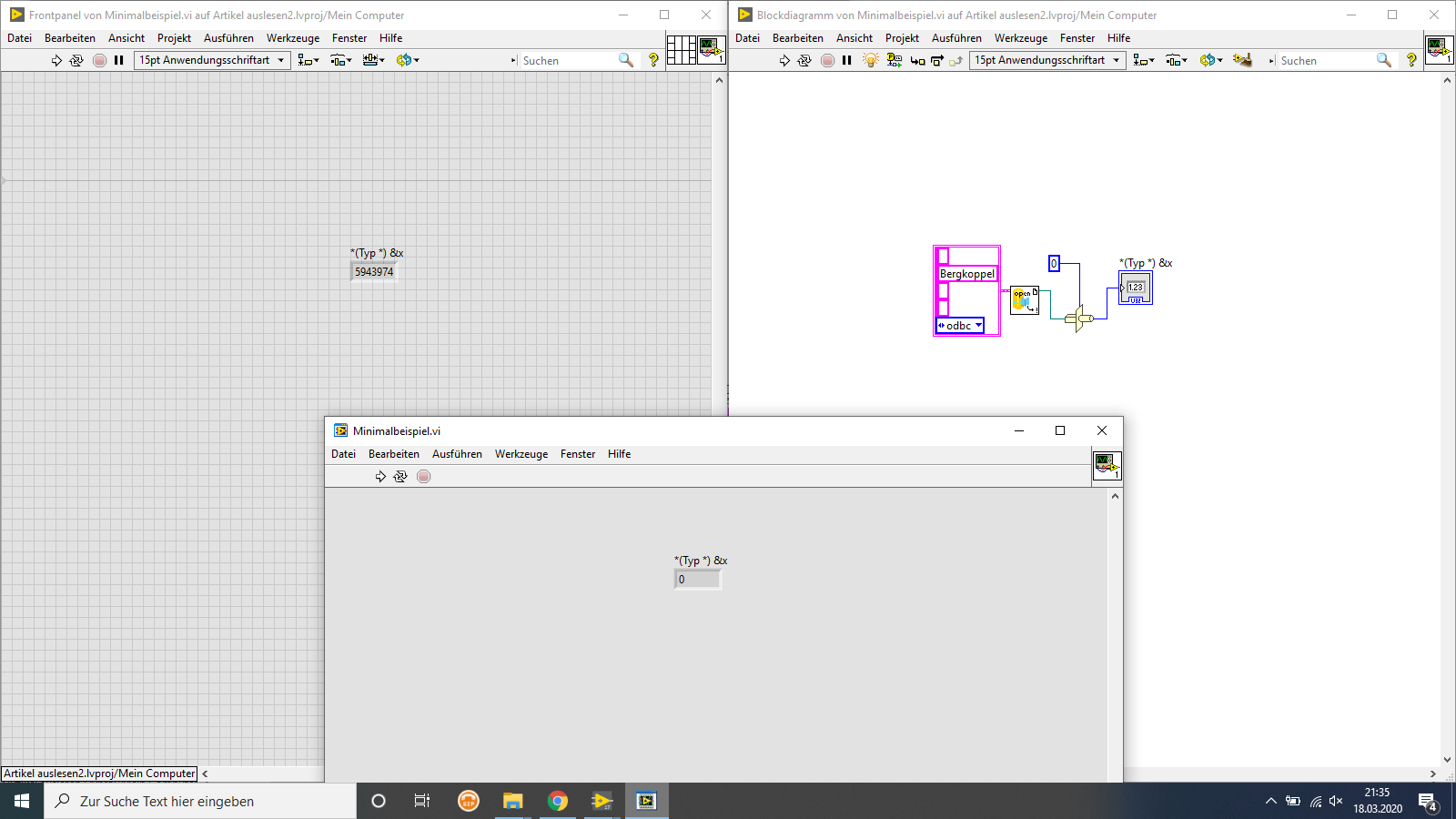Click the Step Into button
Image resolution: width=1456 pixels, height=819 pixels.
click(917, 61)
